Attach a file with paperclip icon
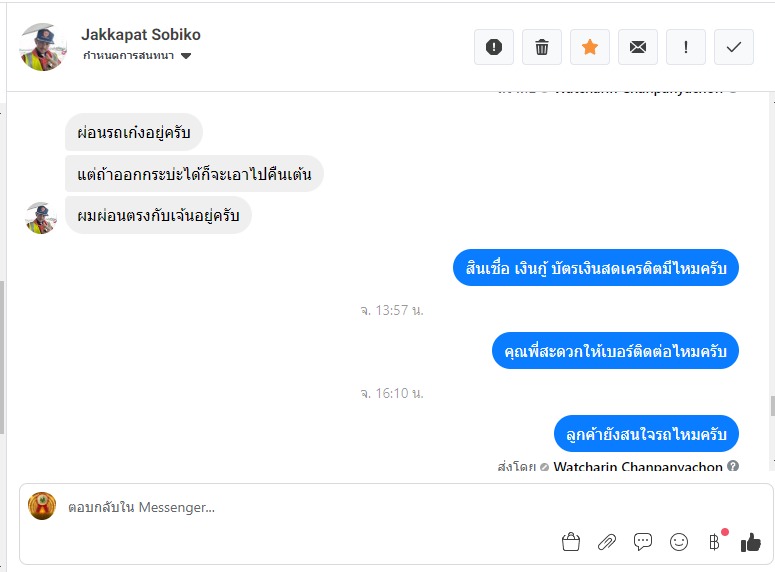Viewport: 775px width, 572px height. [x=607, y=542]
